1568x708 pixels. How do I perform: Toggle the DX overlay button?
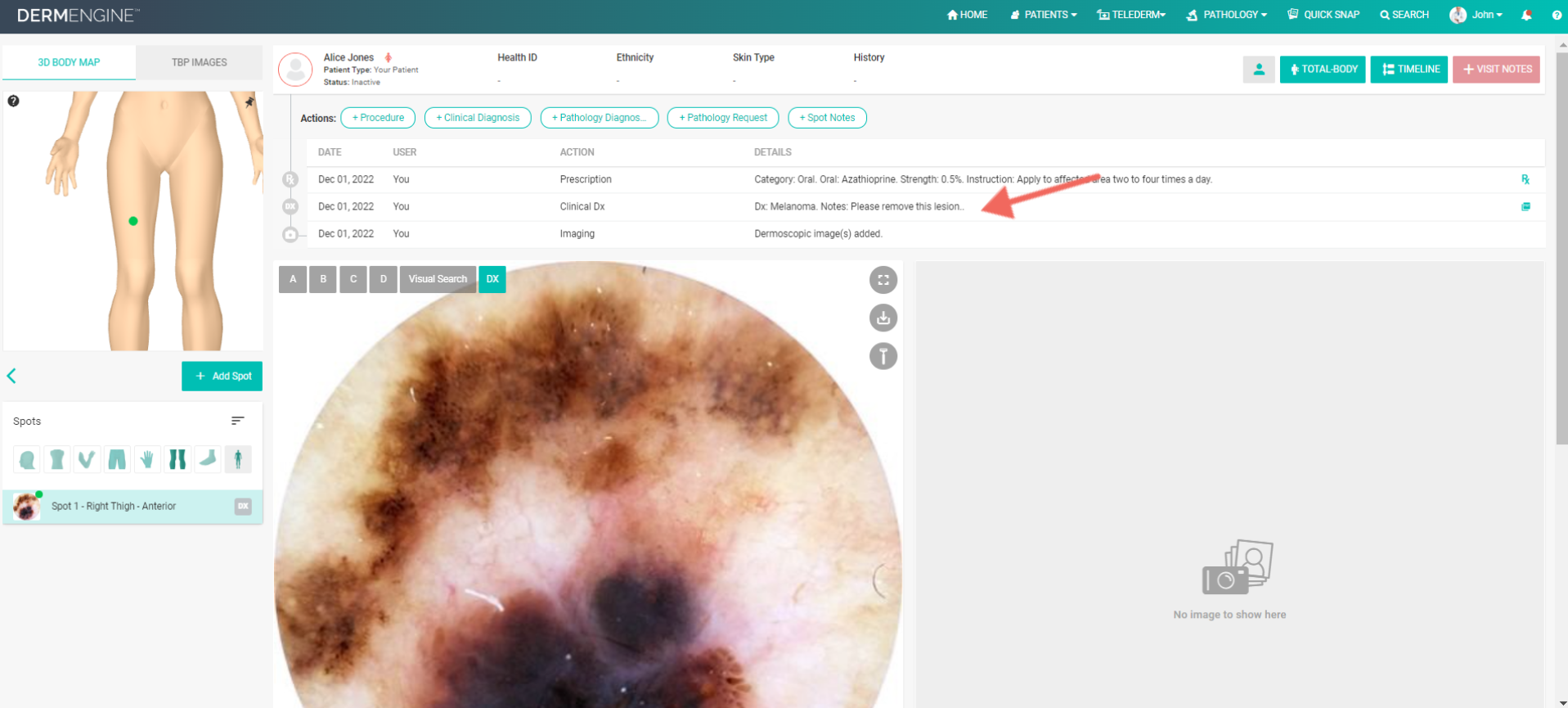tap(492, 279)
